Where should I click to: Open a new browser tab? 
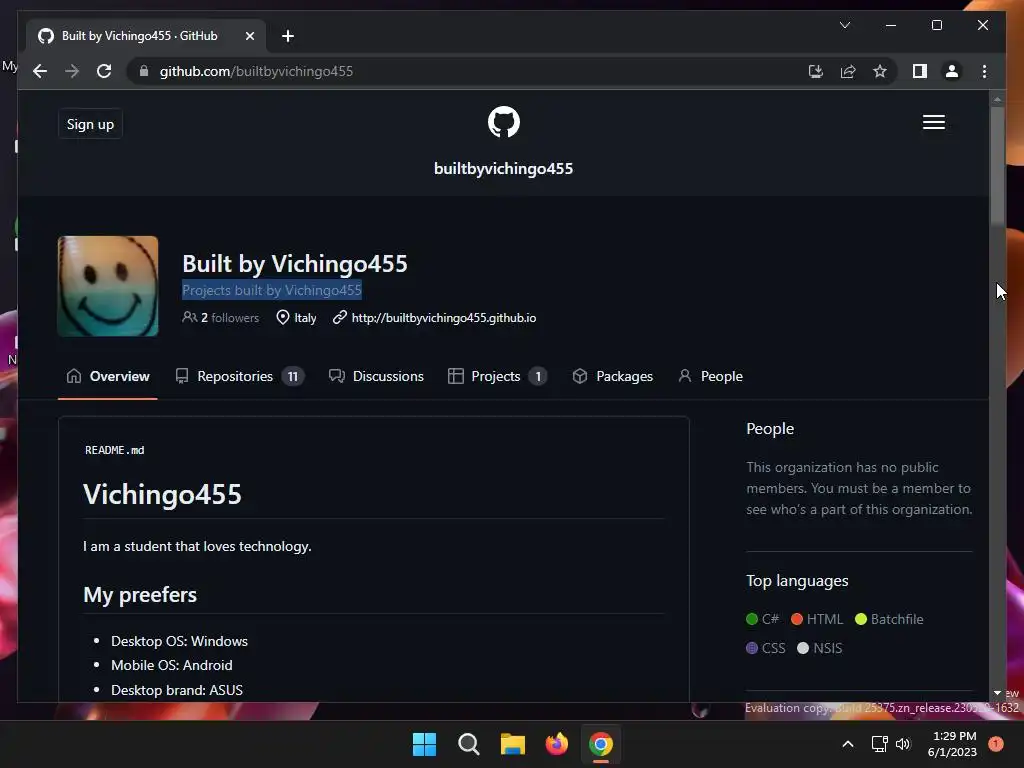tap(288, 36)
